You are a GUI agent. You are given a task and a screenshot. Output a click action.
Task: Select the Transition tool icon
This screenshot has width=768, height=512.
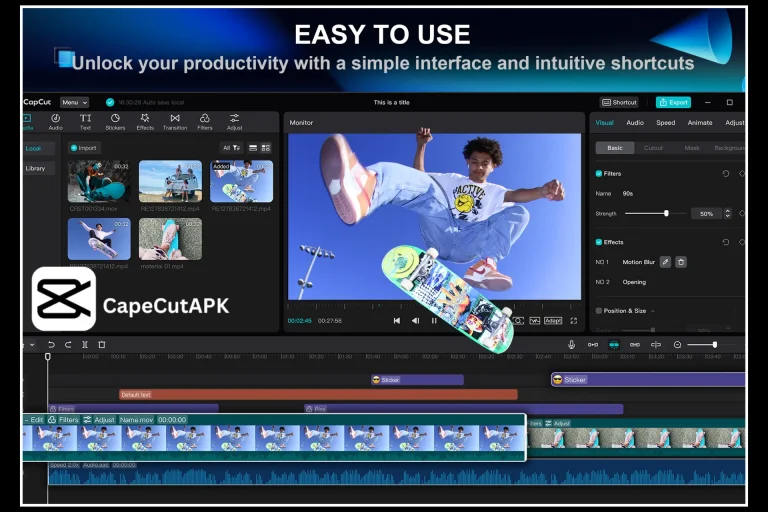[x=175, y=122]
